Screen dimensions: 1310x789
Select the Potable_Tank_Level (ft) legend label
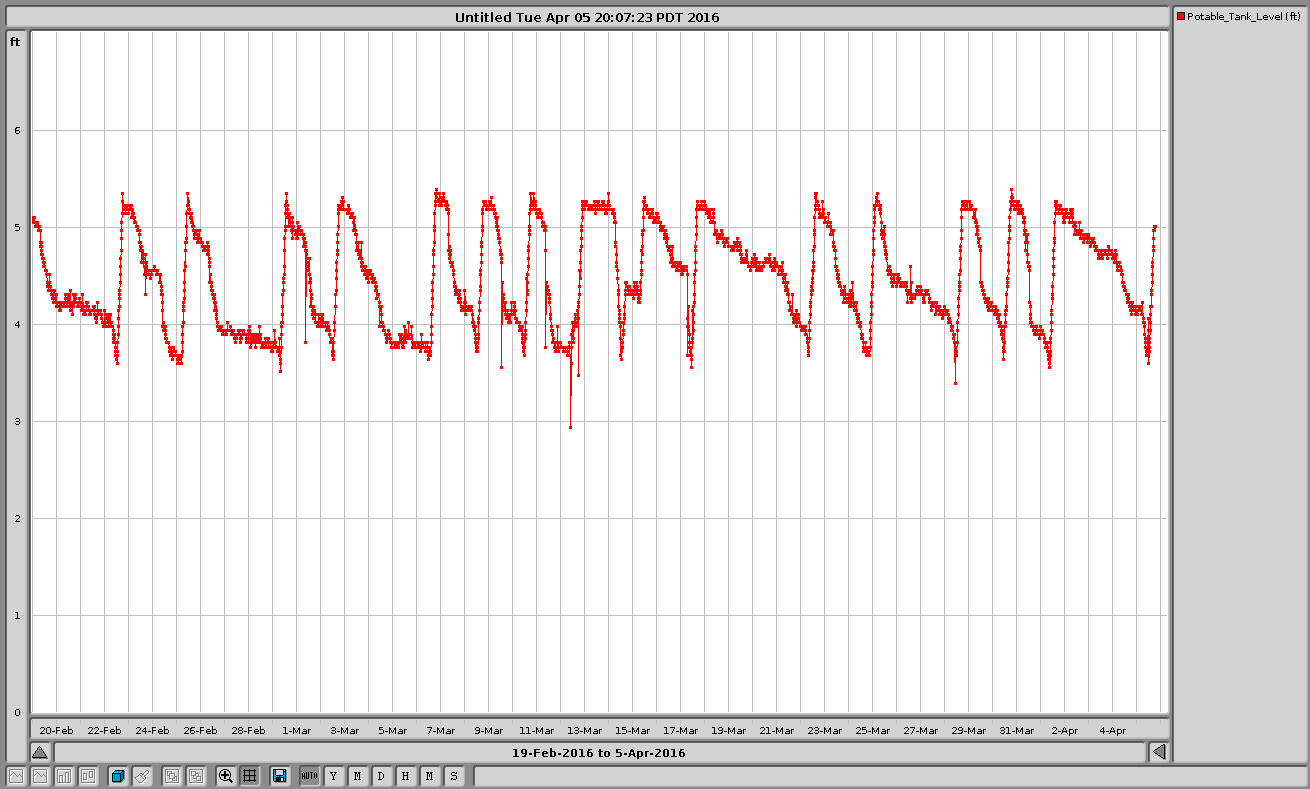point(1244,17)
